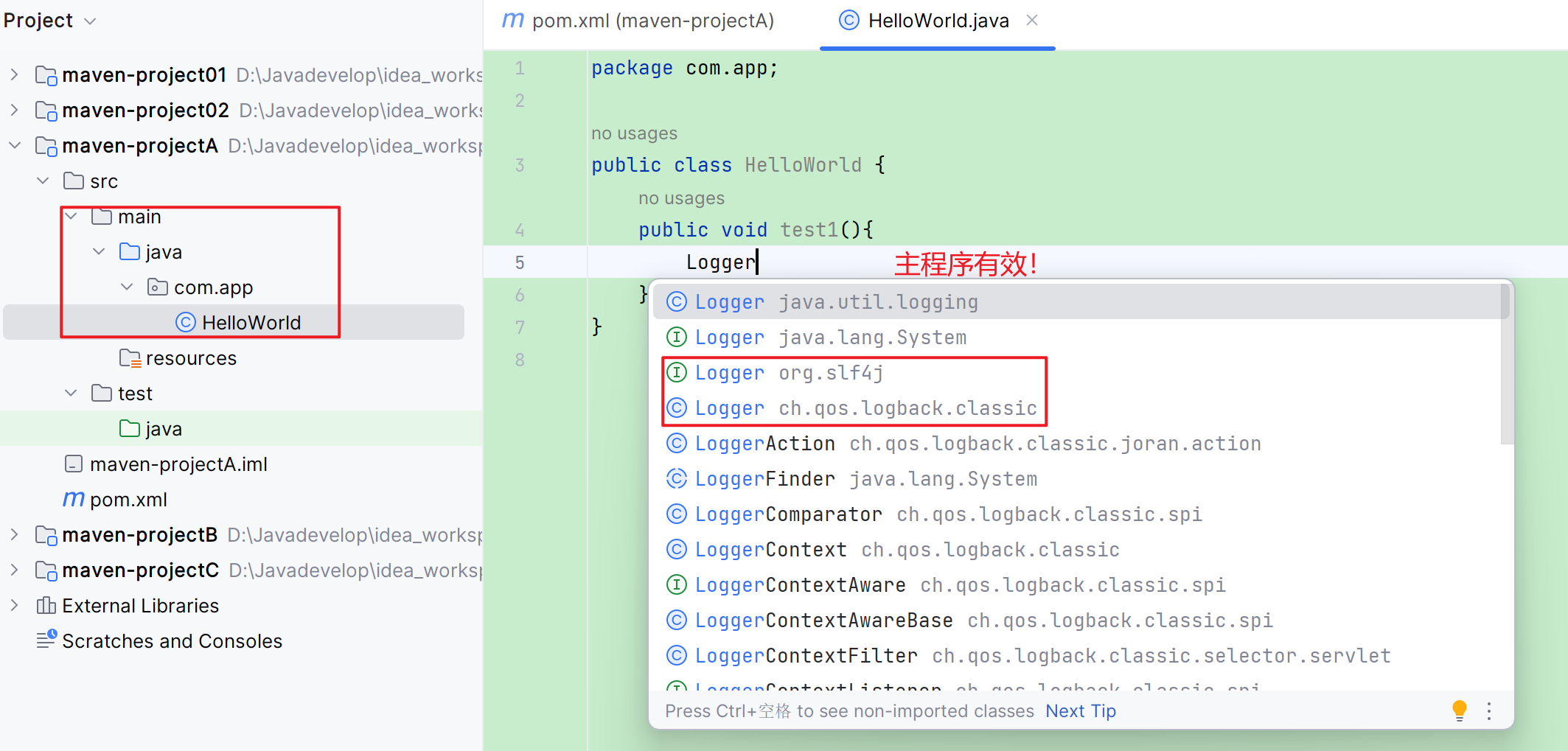The height and width of the screenshot is (751, 1568).
Task: Open HelloWorld class in project tree
Action: (234, 322)
